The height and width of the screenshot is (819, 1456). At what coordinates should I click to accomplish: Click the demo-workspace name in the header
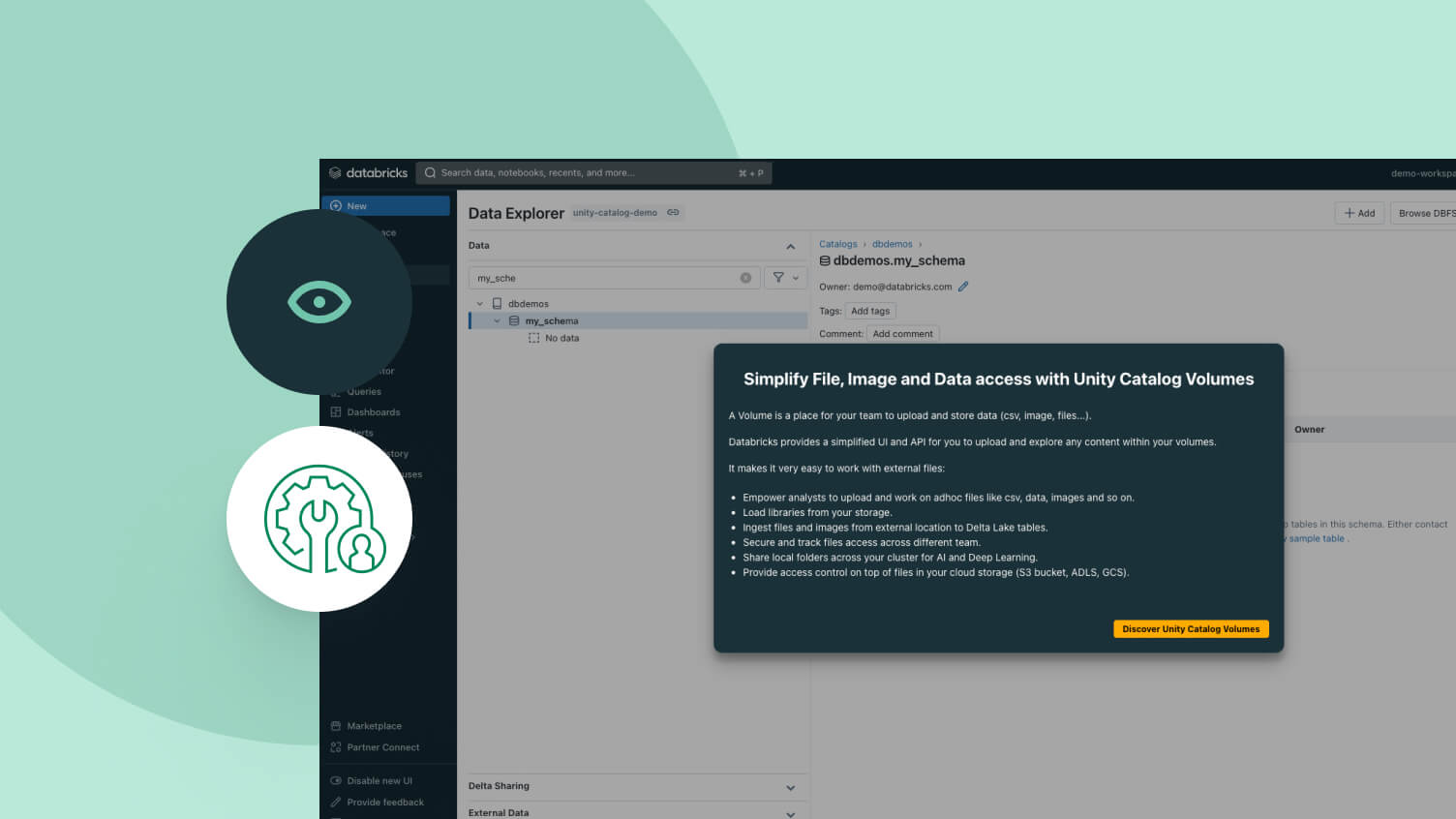[1423, 173]
